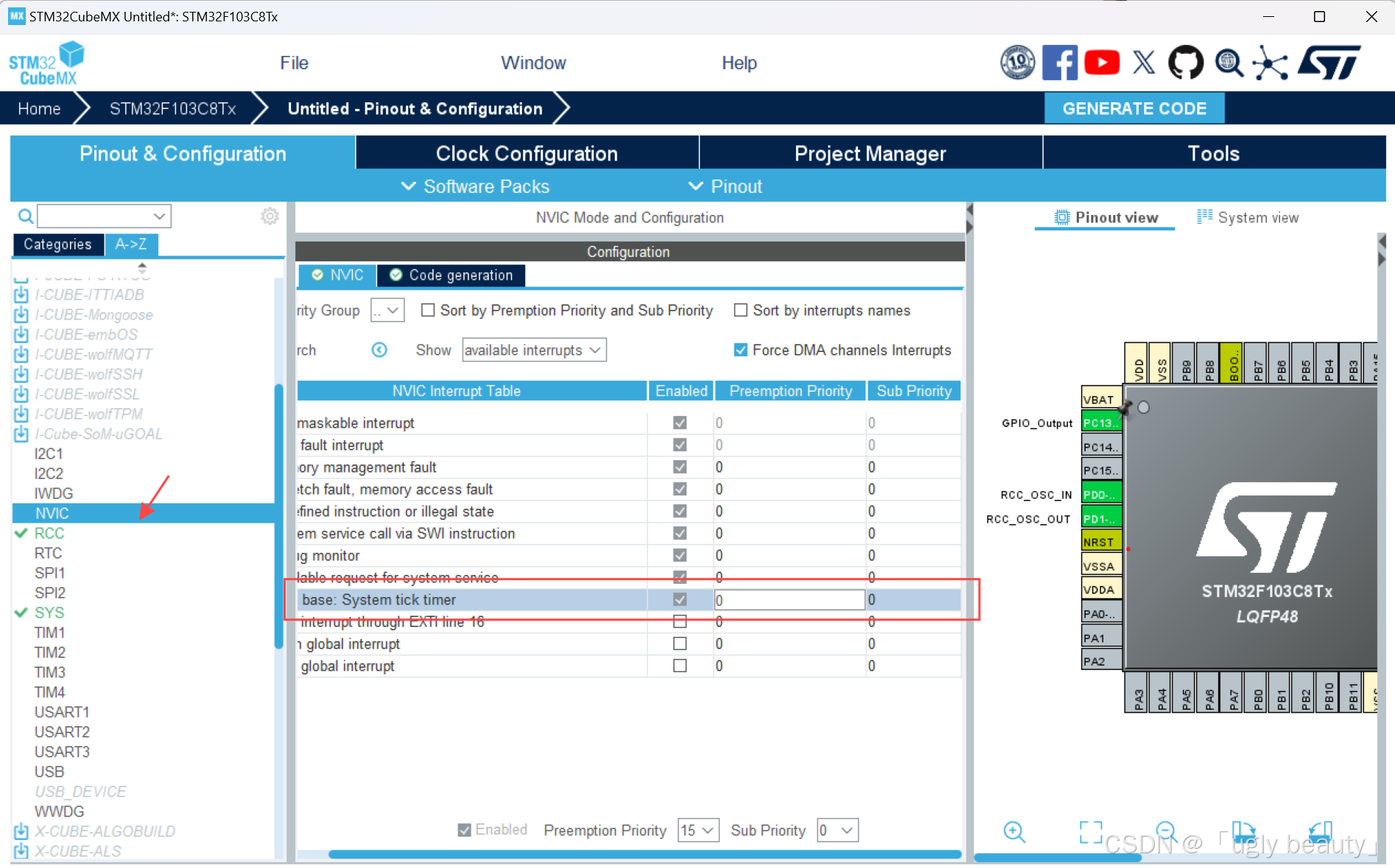
Task: Select SYS in the category list
Action: 49,613
